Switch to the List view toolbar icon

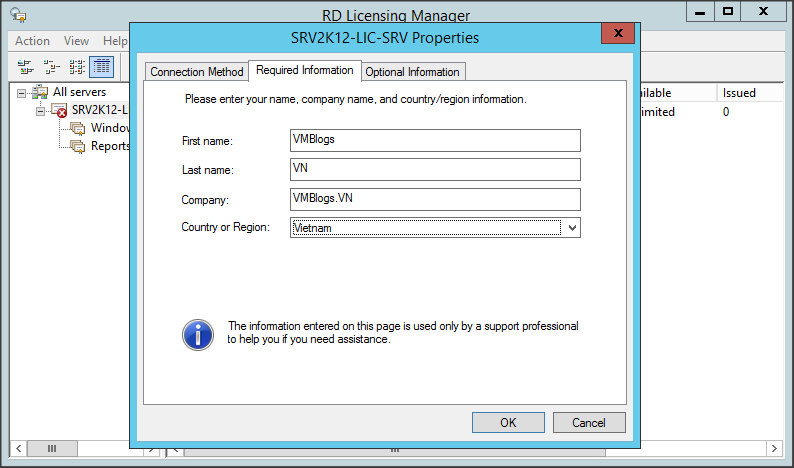click(x=76, y=67)
